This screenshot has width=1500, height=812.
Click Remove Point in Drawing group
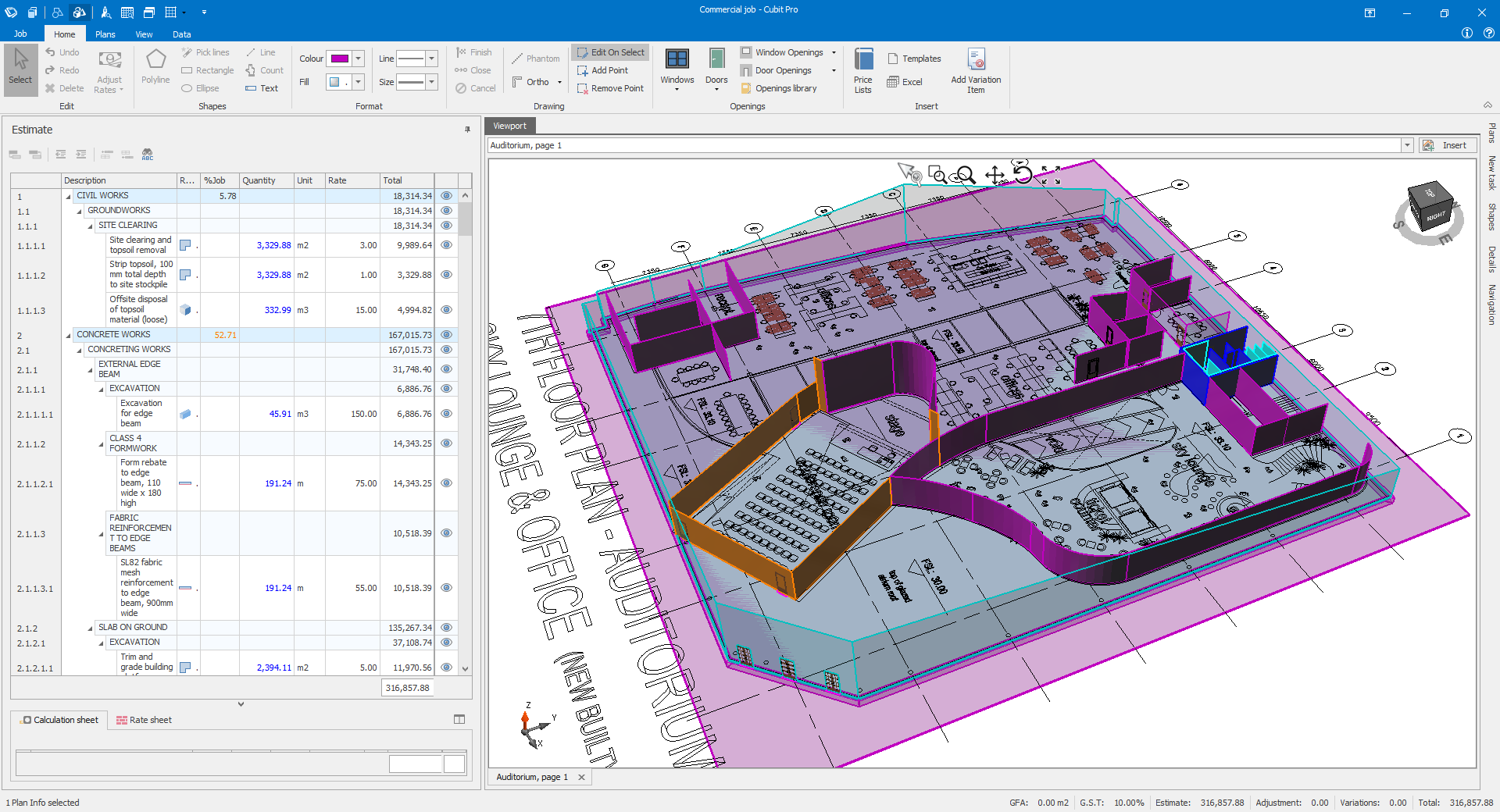[610, 87]
